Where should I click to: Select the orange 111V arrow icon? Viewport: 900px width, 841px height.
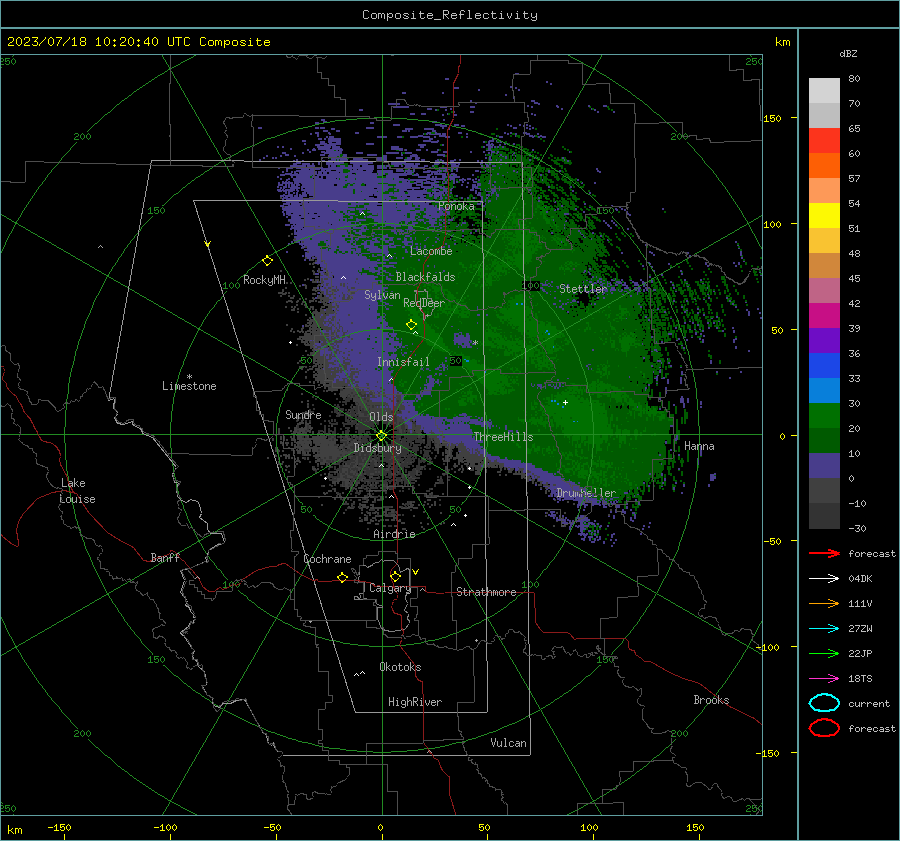pyautogui.click(x=824, y=603)
